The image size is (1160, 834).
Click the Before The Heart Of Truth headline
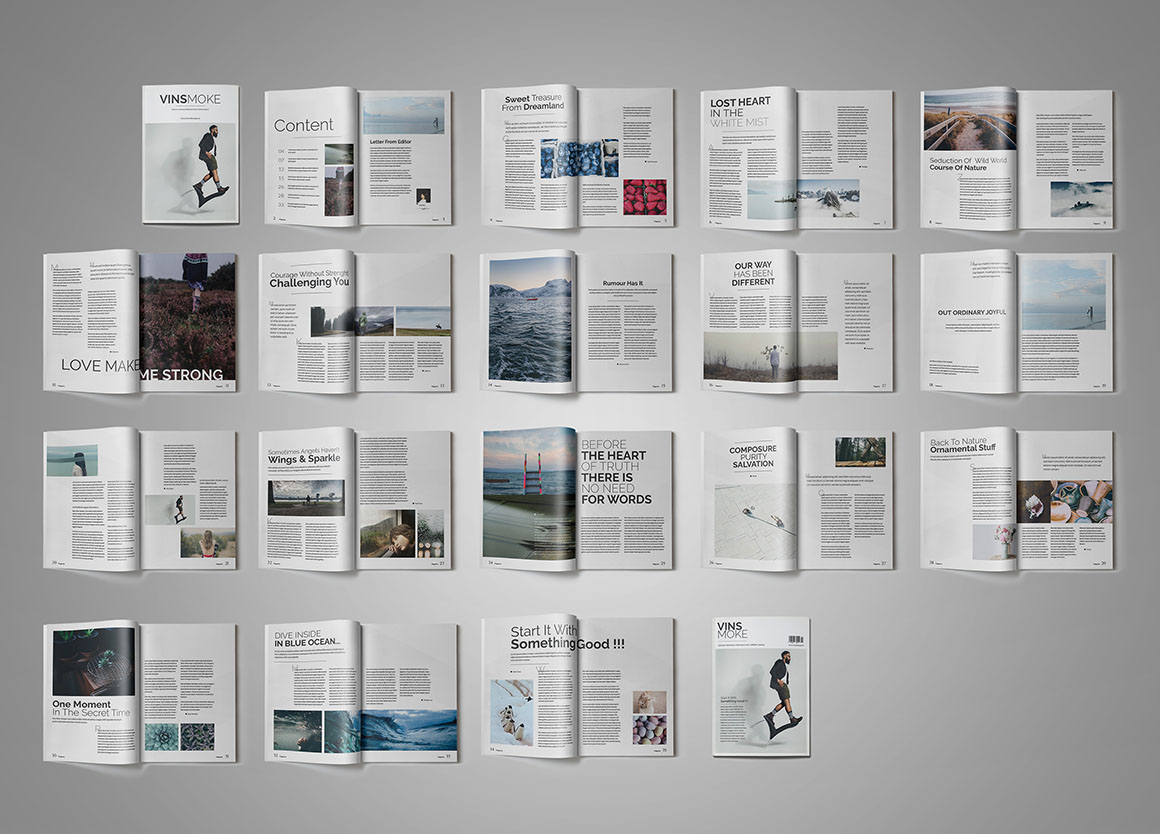616,471
